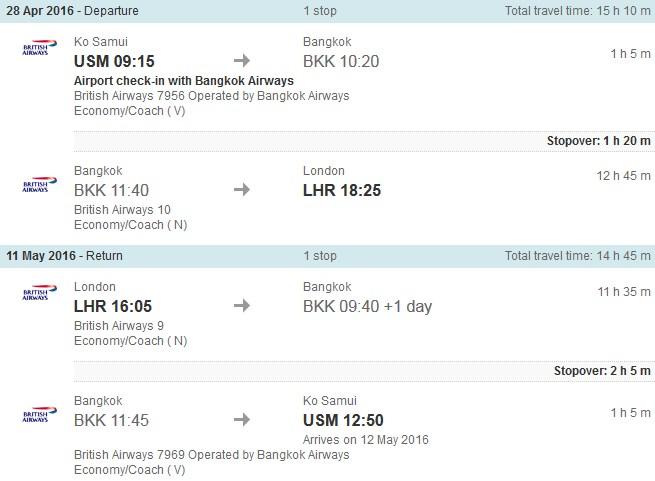Viewport: 655px width, 481px height.
Task: Click Airport check-in with Bangkok Airways text
Action: 184,81
